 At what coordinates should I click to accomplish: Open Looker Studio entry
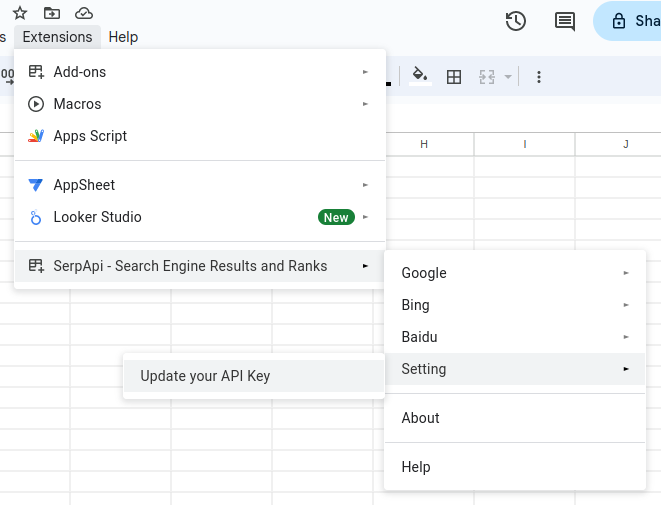[x=200, y=217]
